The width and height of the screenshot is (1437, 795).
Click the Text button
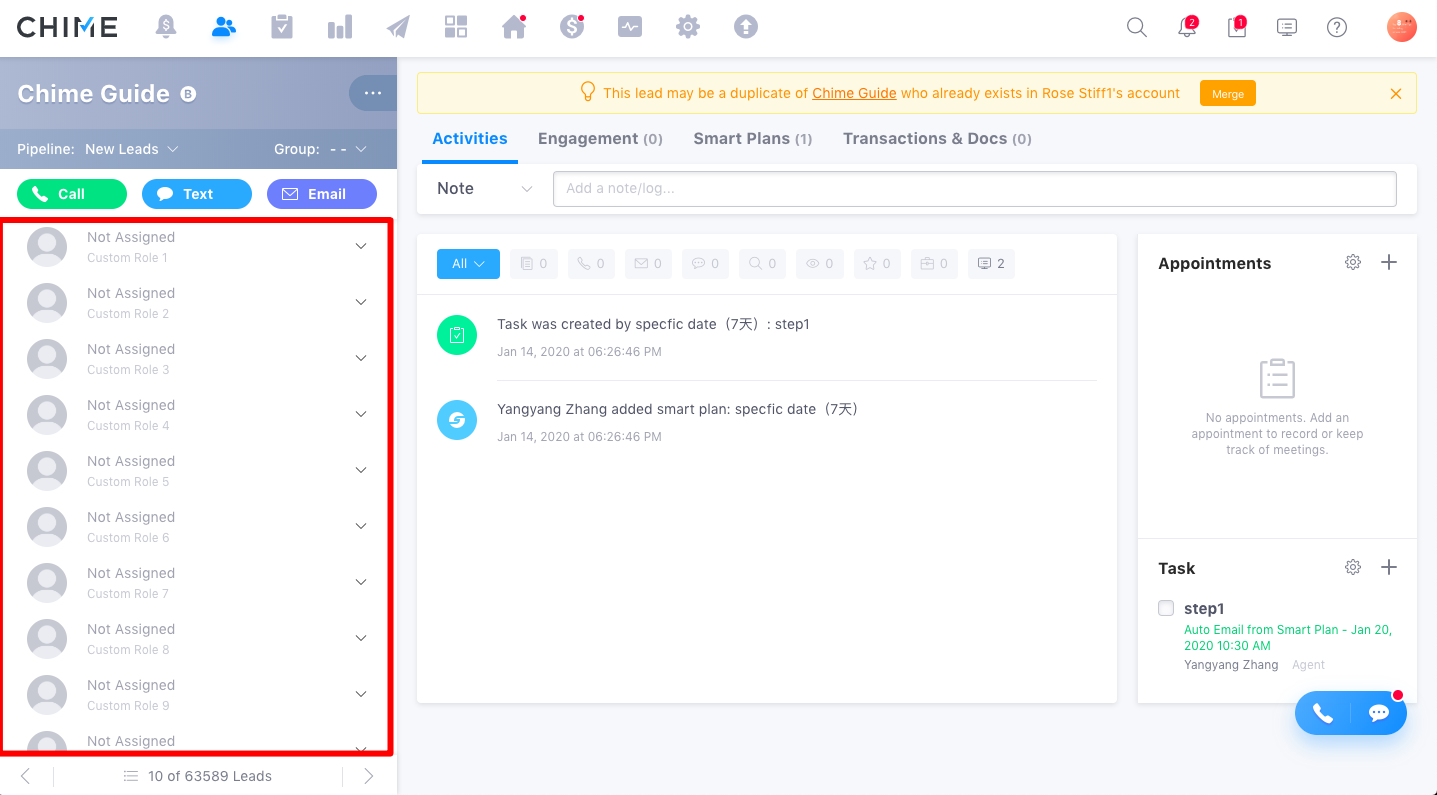(x=197, y=194)
